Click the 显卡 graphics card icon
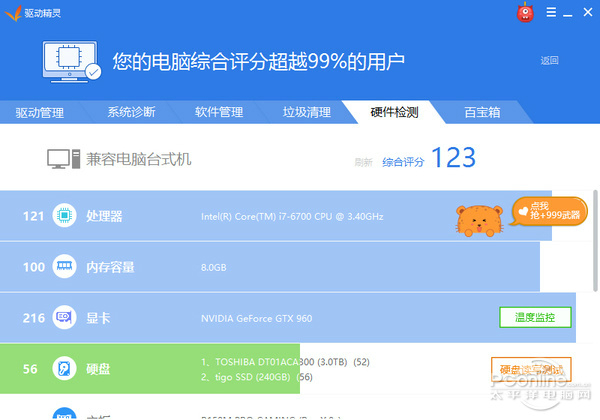Screen dimensions: 600x420 point(64,317)
